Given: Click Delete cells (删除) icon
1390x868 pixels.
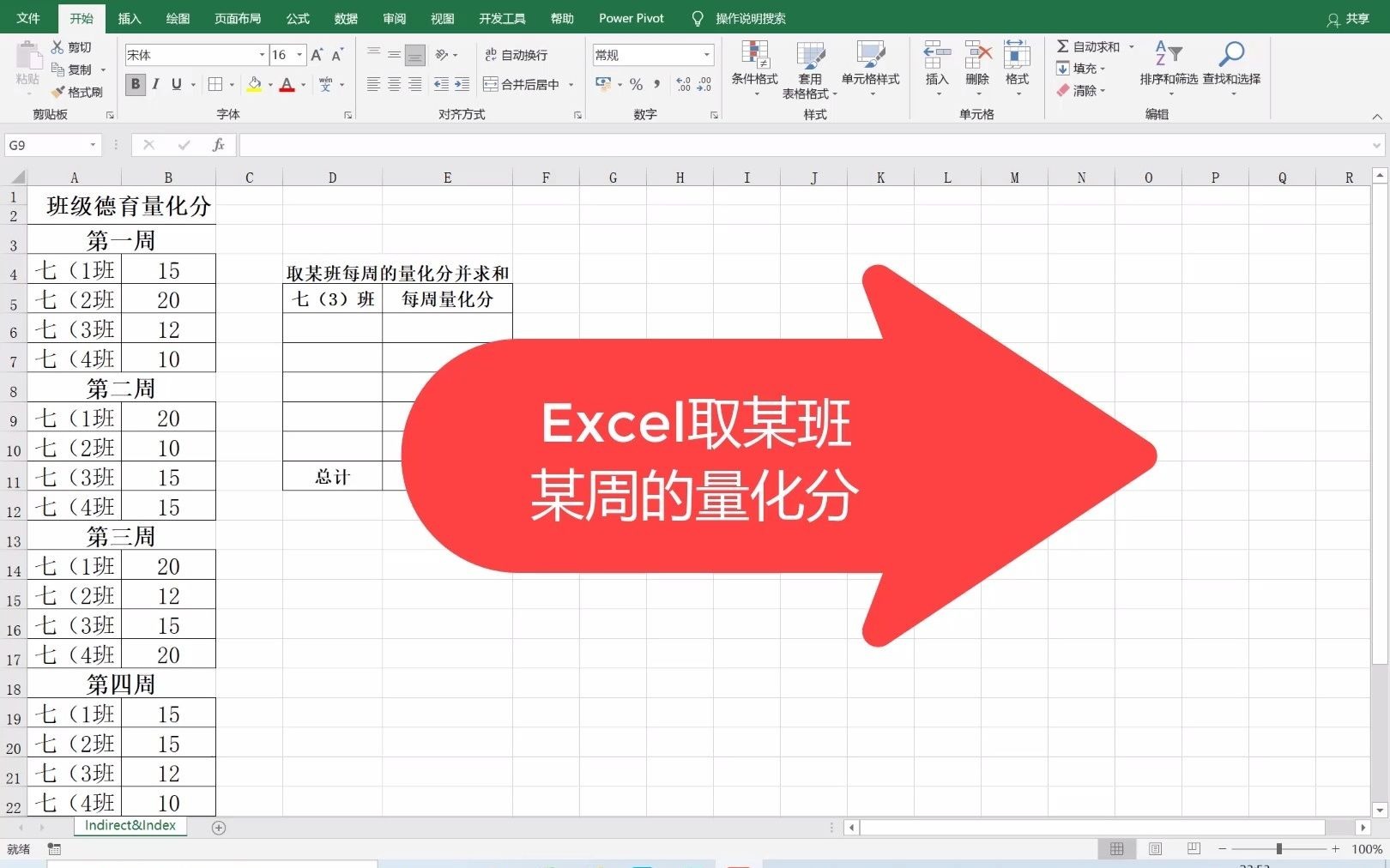Looking at the screenshot, I should [x=977, y=56].
